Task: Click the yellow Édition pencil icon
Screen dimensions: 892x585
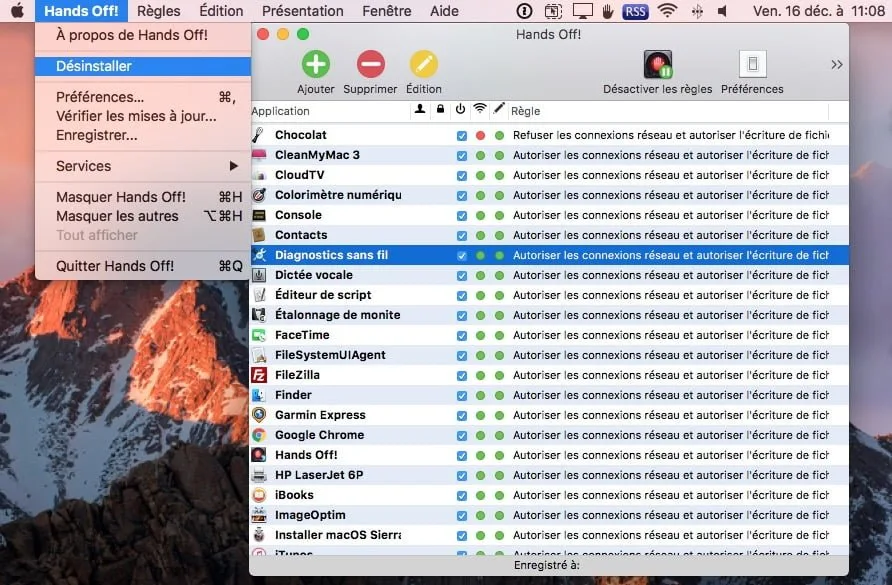Action: (x=424, y=64)
